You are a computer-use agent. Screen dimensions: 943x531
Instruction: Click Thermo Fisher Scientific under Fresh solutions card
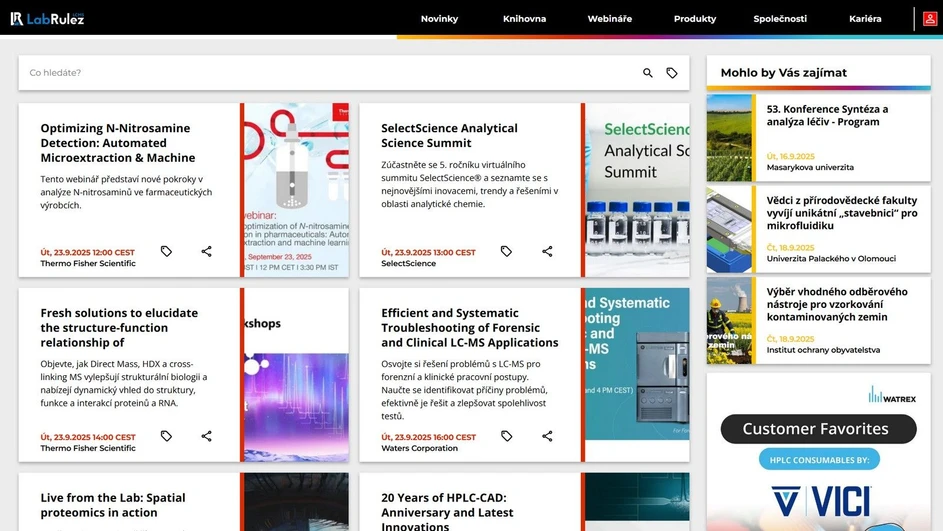88,448
